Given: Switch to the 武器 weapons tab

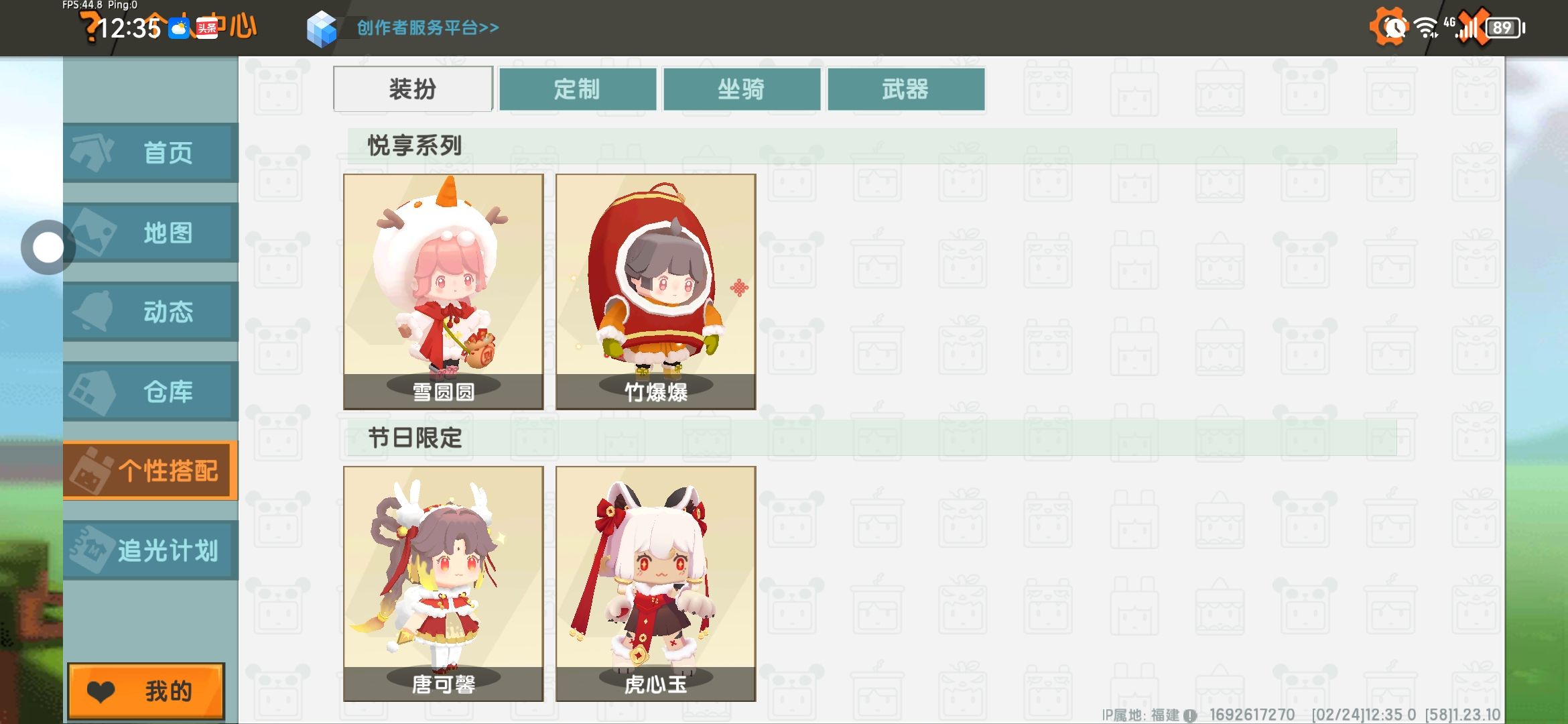Looking at the screenshot, I should click(x=906, y=88).
